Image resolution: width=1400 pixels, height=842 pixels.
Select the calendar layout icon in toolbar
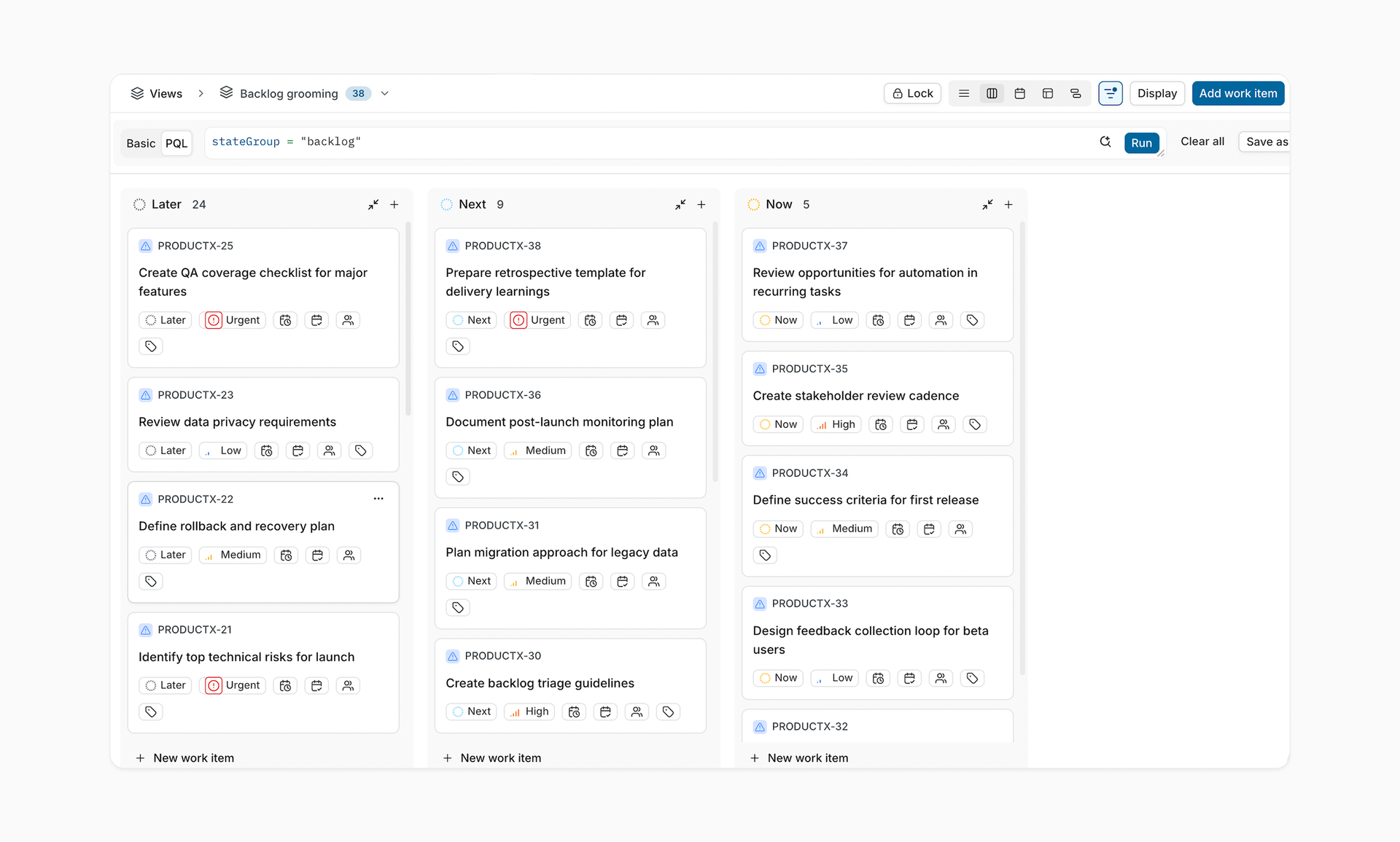[x=1019, y=93]
